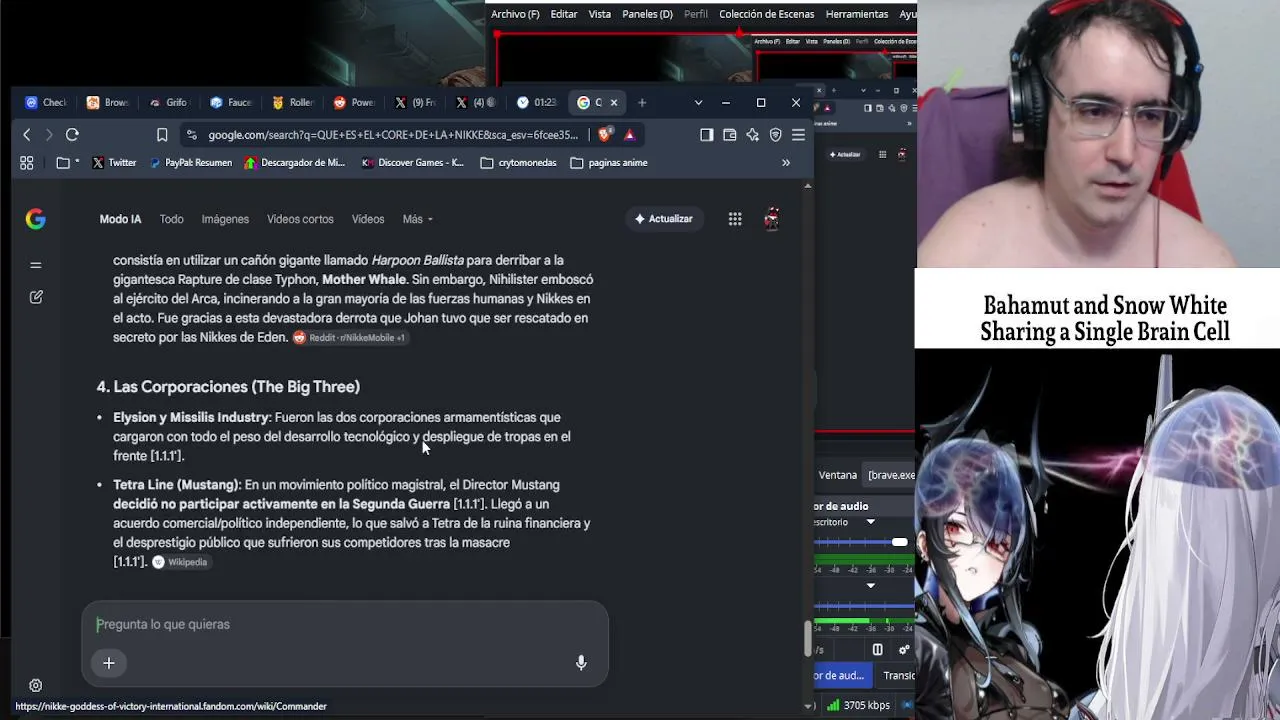Start voice input with the microphone icon

[581, 662]
